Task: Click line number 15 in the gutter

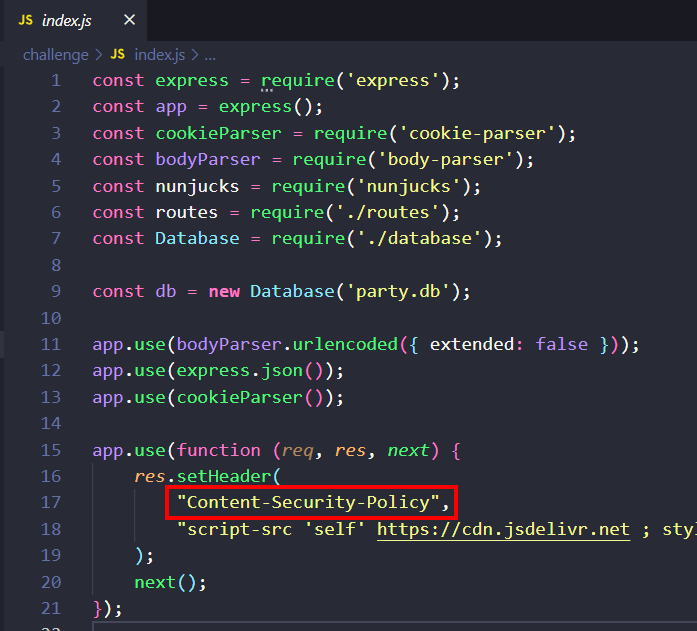Action: click(50, 451)
